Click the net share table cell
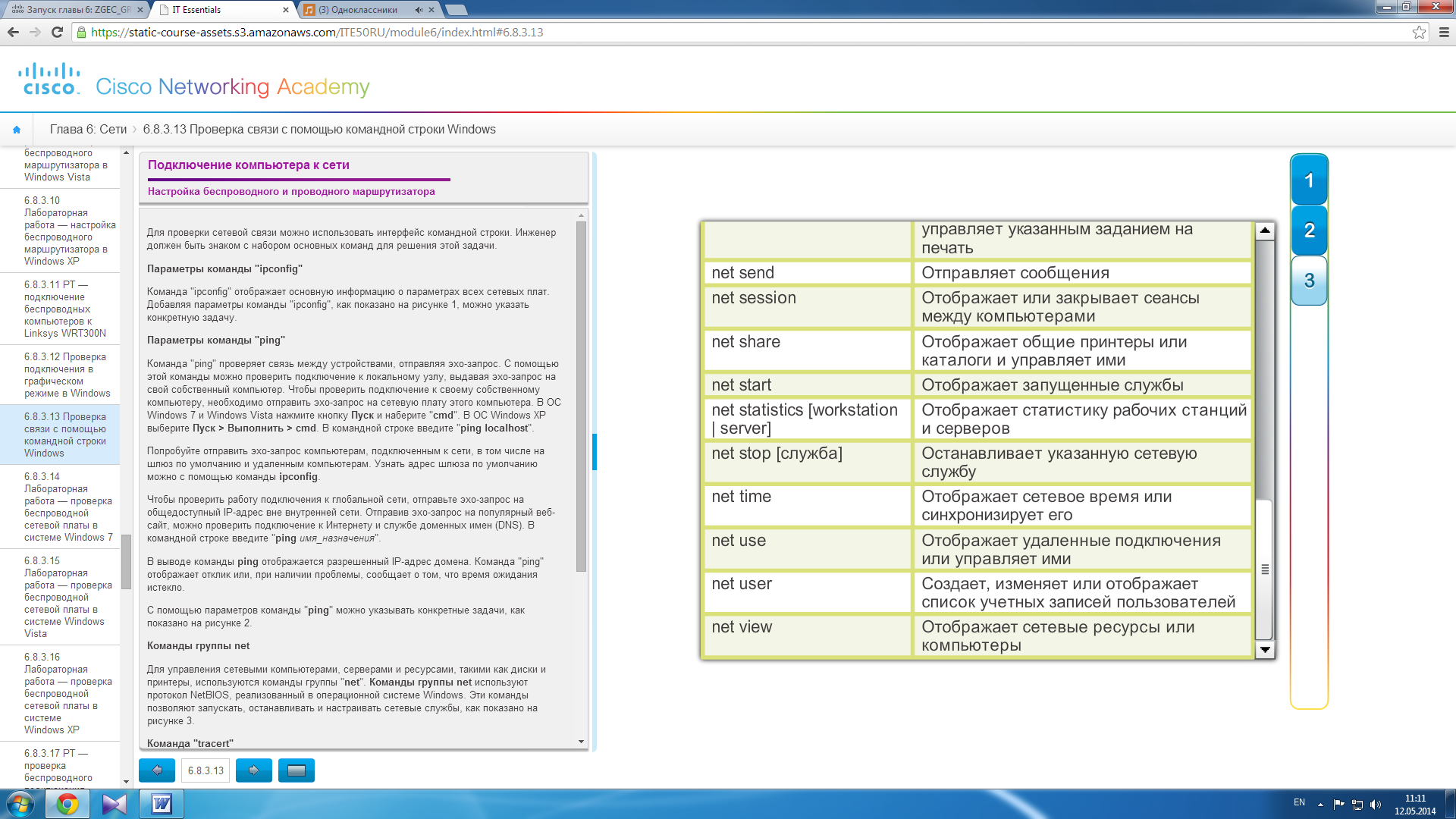 click(808, 350)
